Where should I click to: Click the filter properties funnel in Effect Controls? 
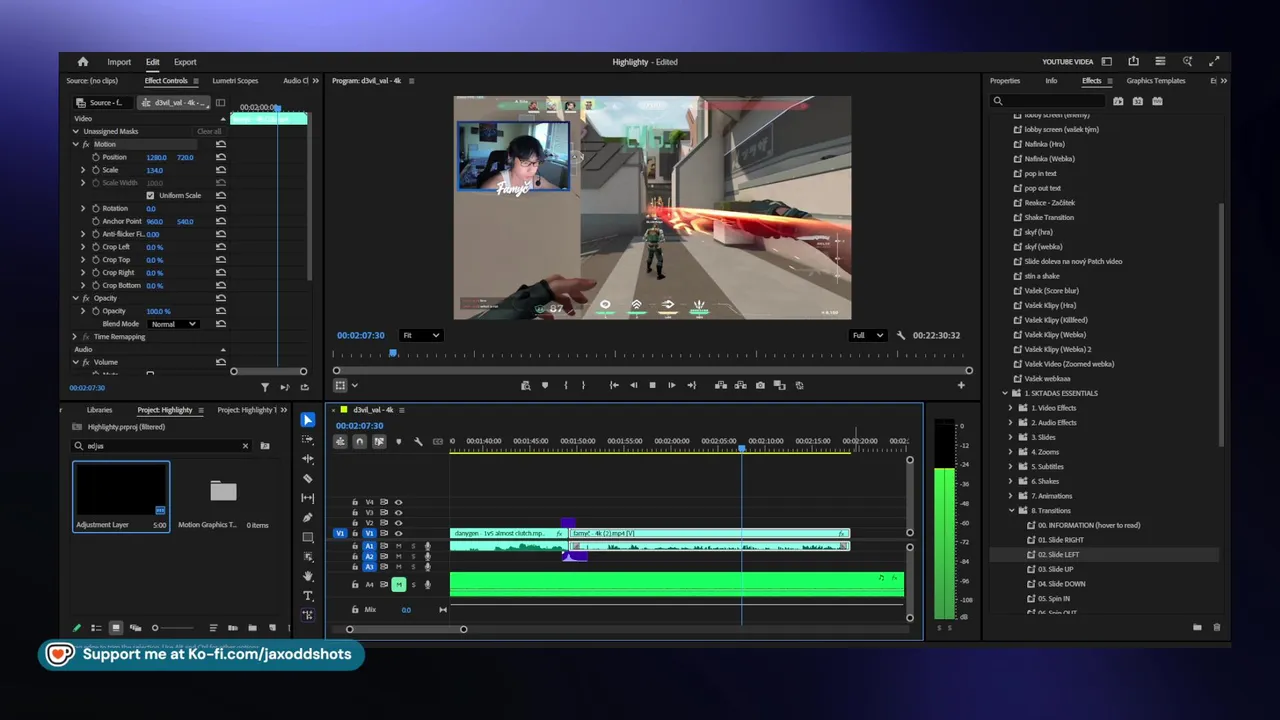click(x=265, y=387)
